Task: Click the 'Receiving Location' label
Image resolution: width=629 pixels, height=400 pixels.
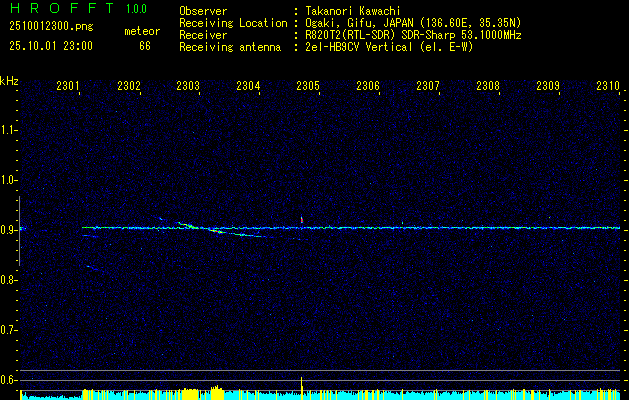Action: click(233, 23)
